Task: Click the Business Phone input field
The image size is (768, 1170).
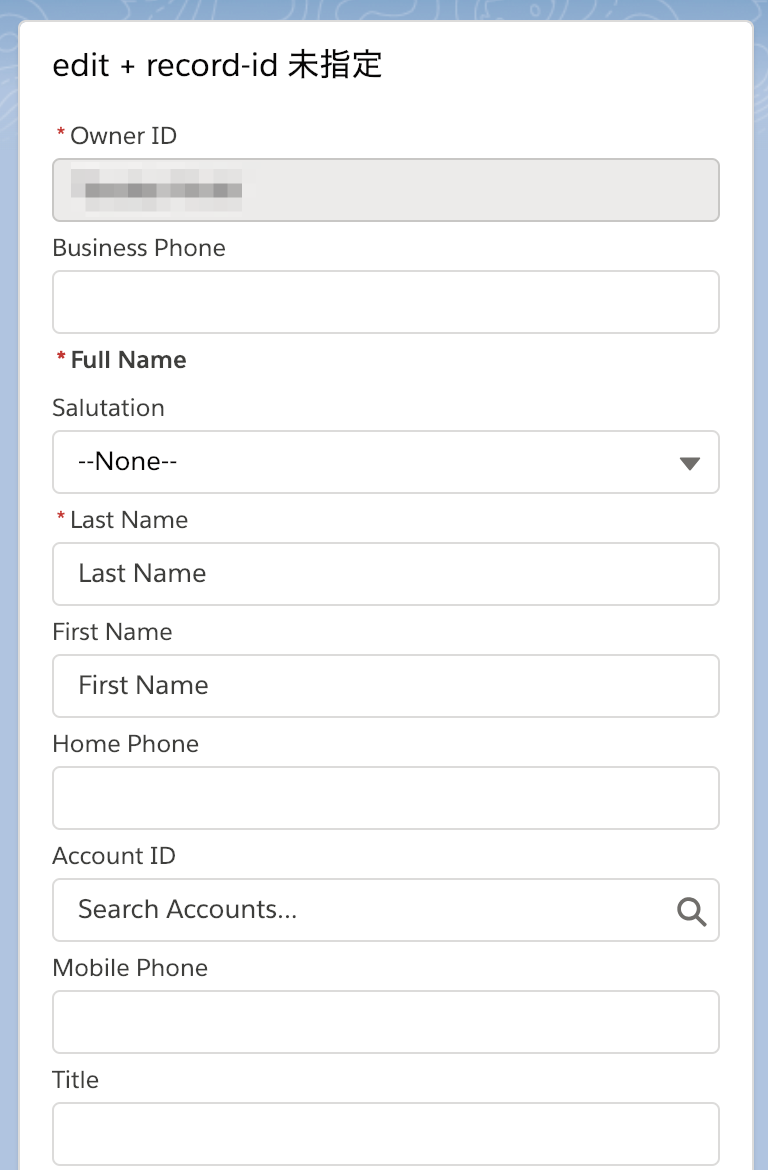Action: (385, 299)
